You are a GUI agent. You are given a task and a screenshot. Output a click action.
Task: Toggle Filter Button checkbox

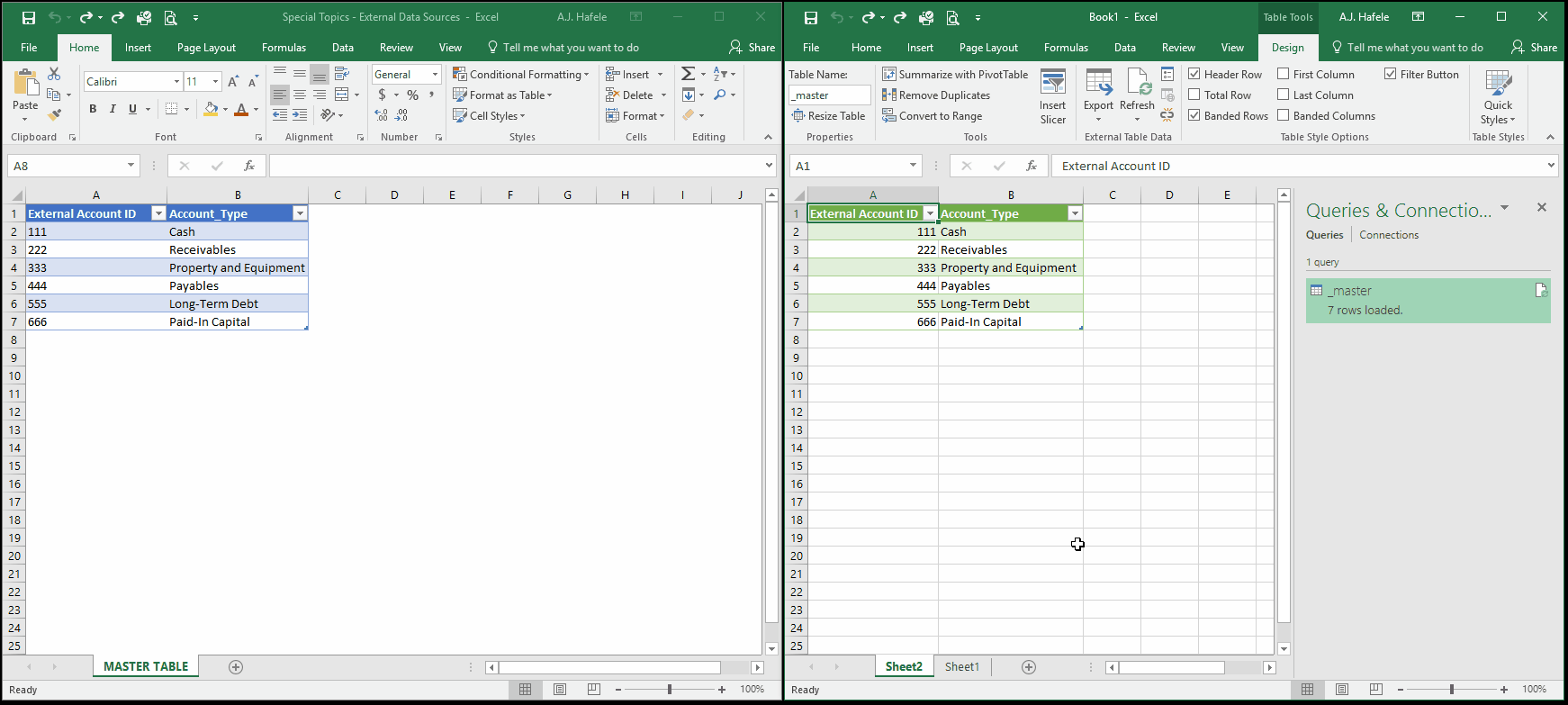[1391, 74]
